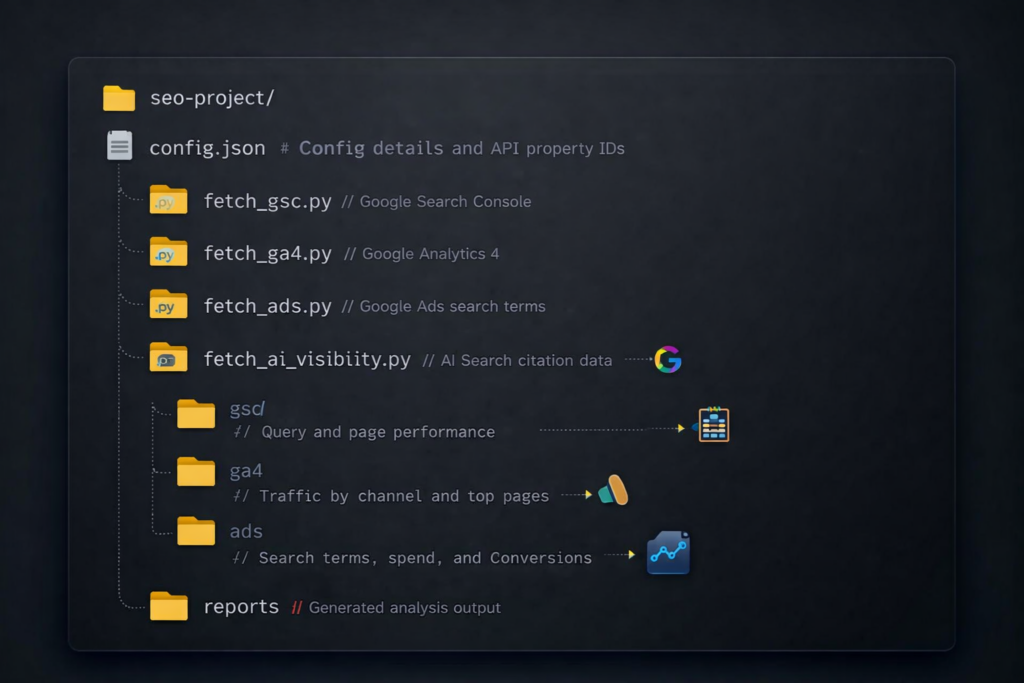This screenshot has height=683, width=1024.
Task: Click the reports label text
Action: (x=240, y=606)
